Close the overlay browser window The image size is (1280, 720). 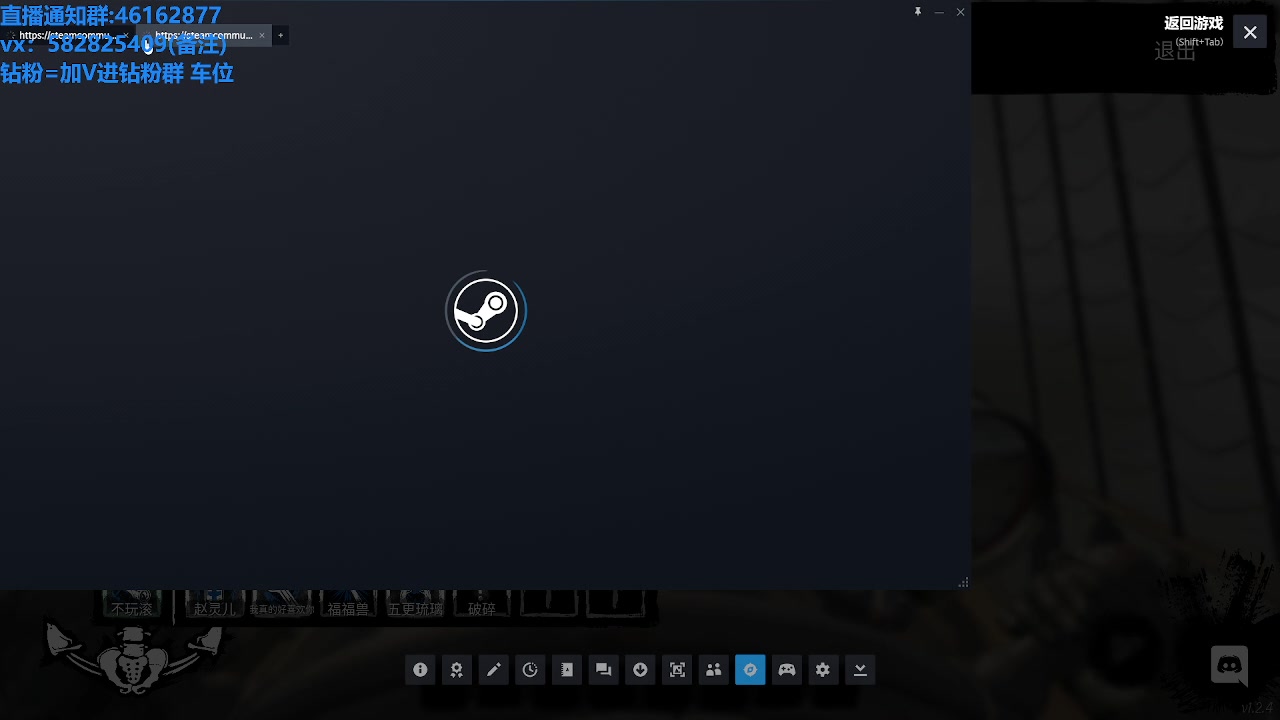(x=960, y=12)
